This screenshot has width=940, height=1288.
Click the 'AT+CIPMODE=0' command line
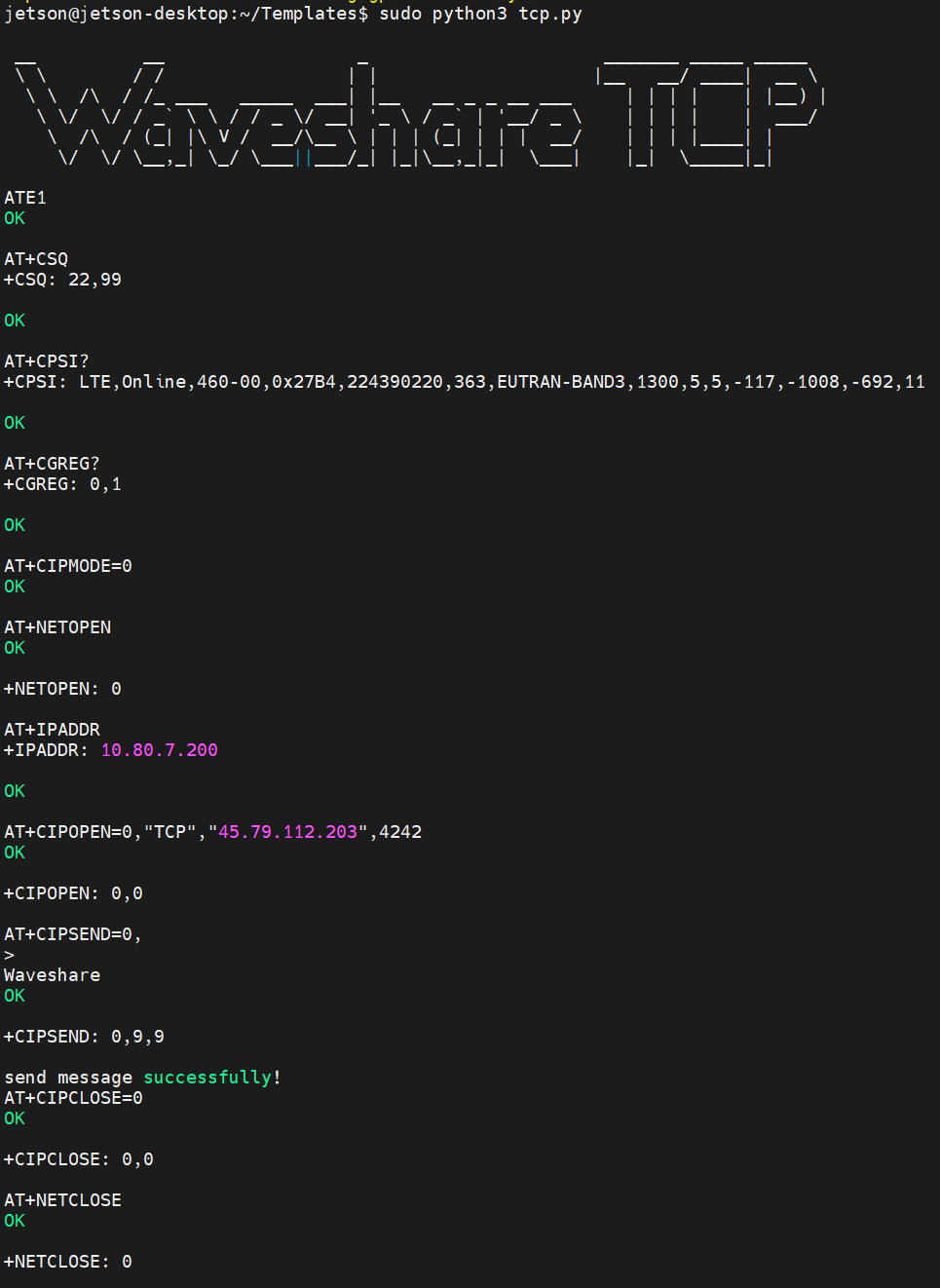[x=68, y=566]
